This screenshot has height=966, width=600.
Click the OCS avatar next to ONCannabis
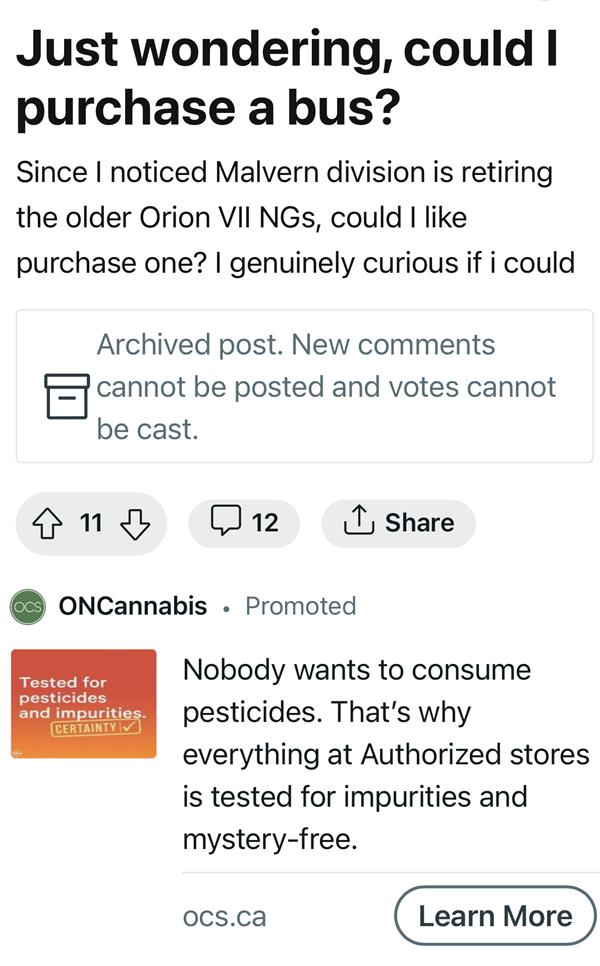[x=30, y=606]
